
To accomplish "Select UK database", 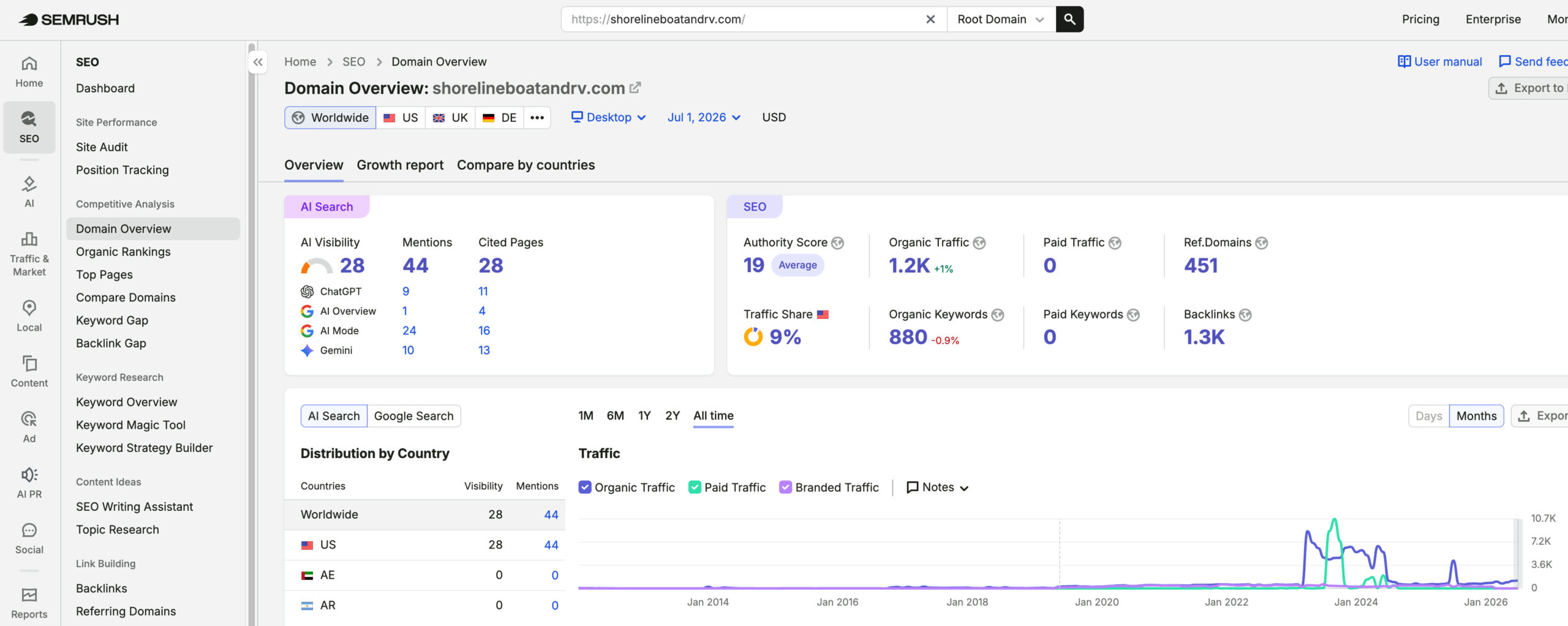I will pos(450,118).
